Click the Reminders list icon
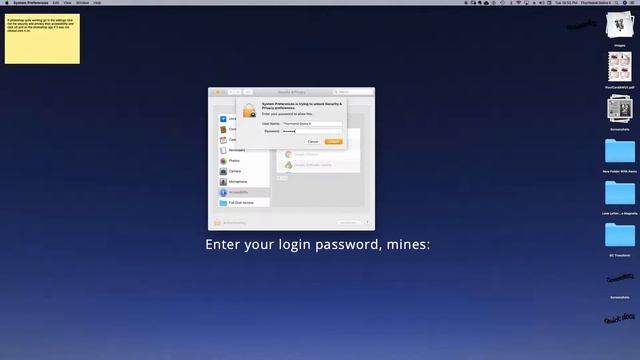 tap(223, 150)
